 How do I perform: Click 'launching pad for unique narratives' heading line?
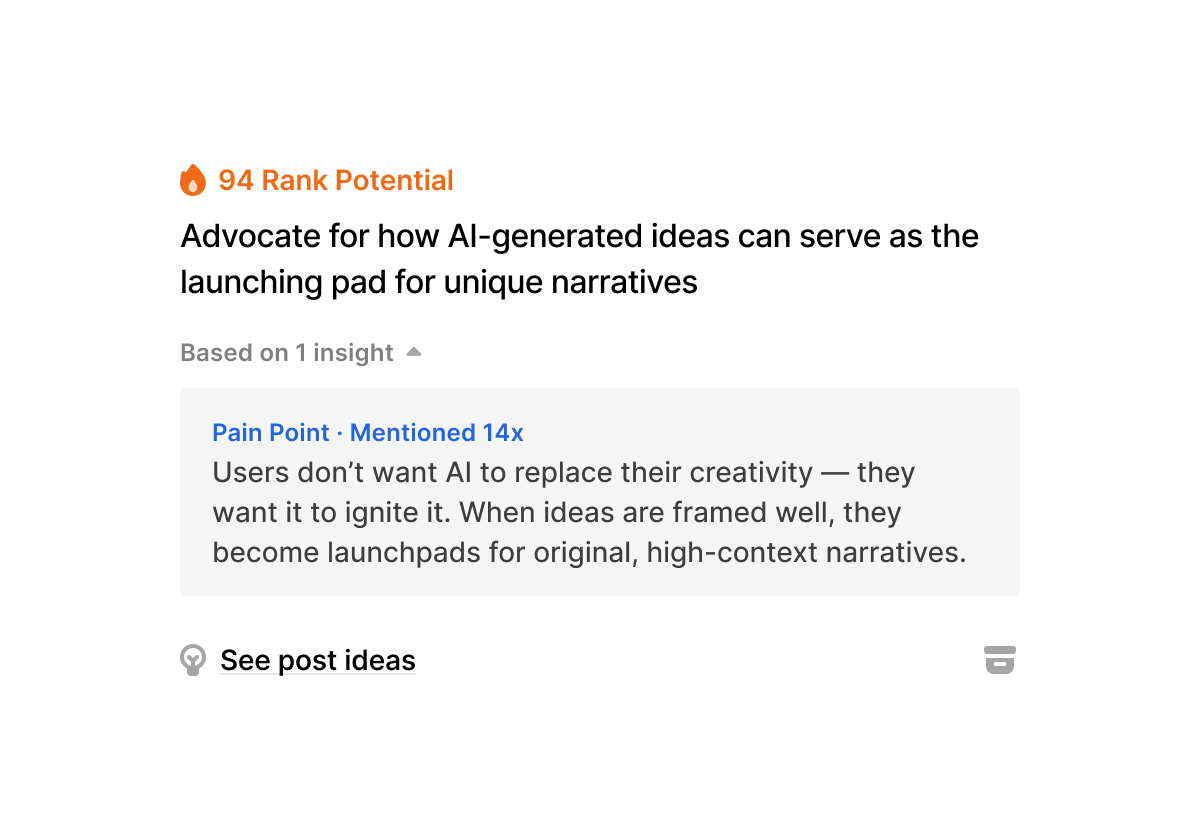(438, 282)
